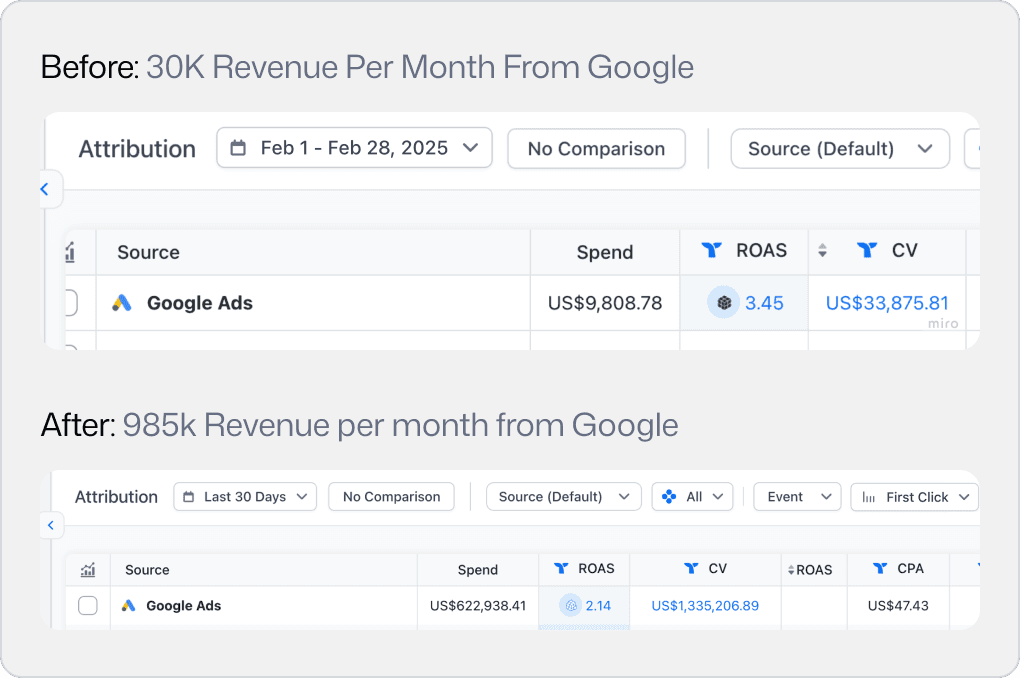Click the pixel logo beside ROAS in the After table
The width and height of the screenshot is (1020, 678).
[x=561, y=569]
